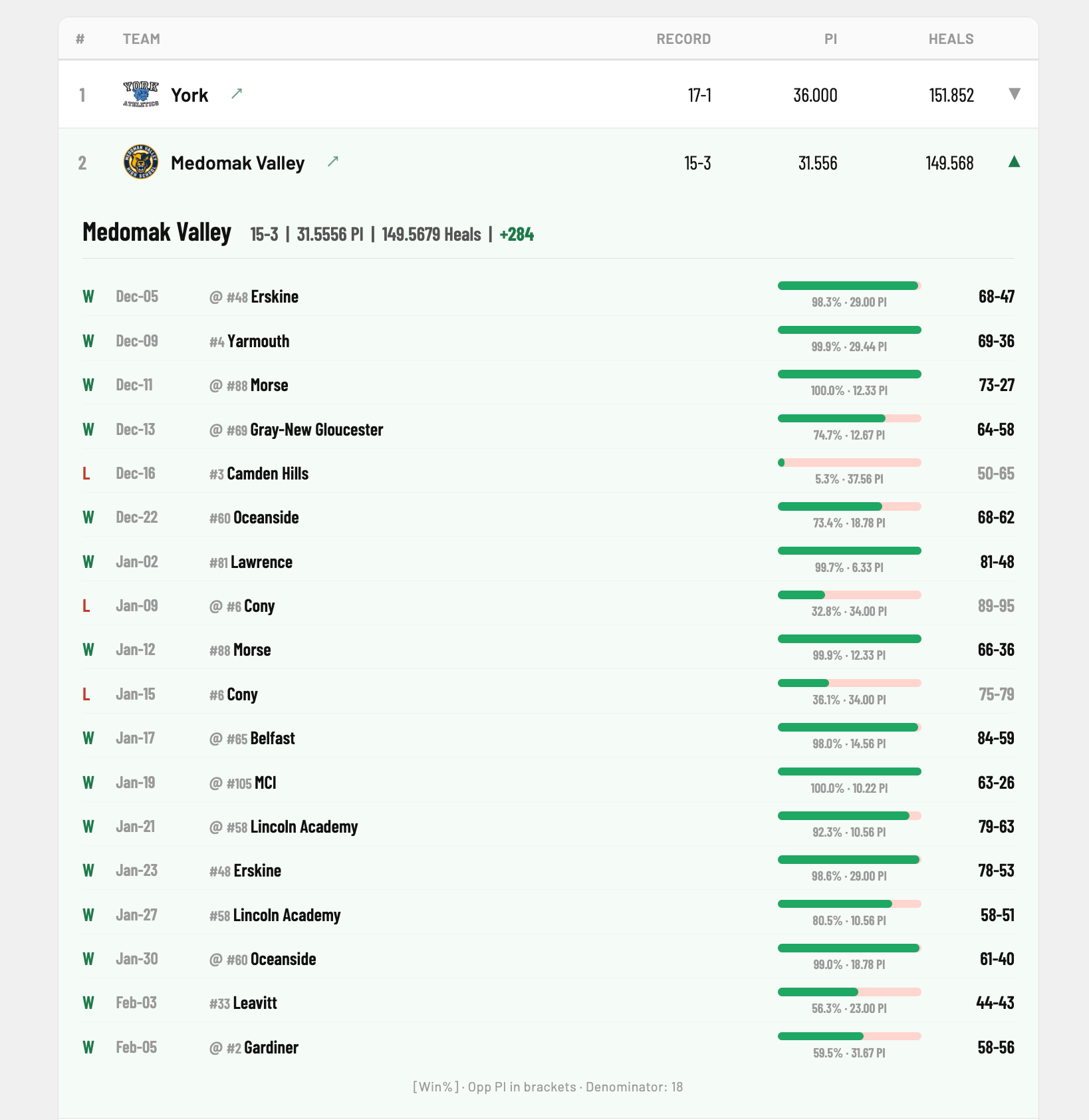Screen dimensions: 1089x1120
Task: Select the Jan-15 opponent Cony
Action: point(242,694)
